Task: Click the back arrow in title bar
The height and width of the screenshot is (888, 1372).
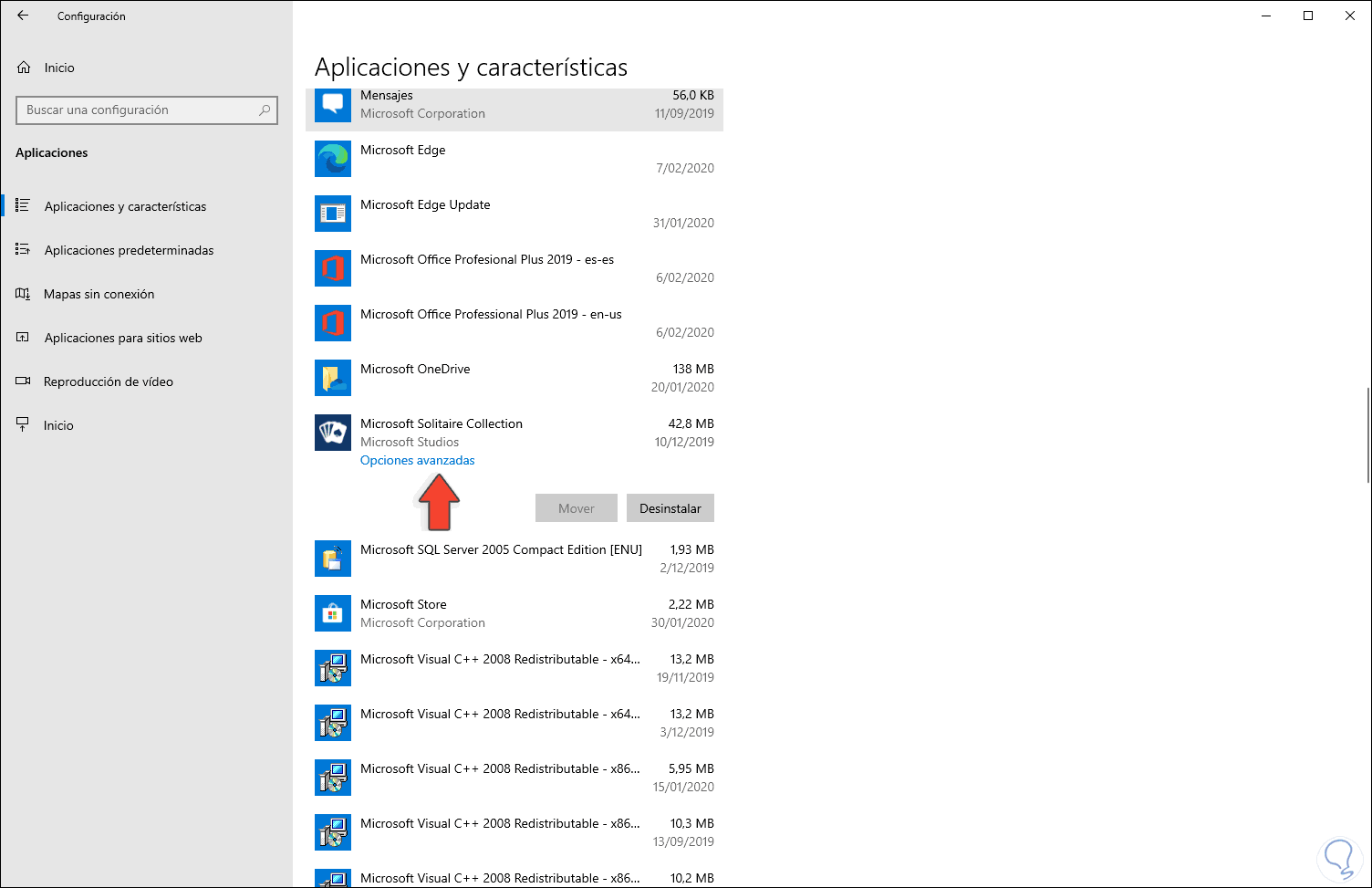Action: point(23,16)
